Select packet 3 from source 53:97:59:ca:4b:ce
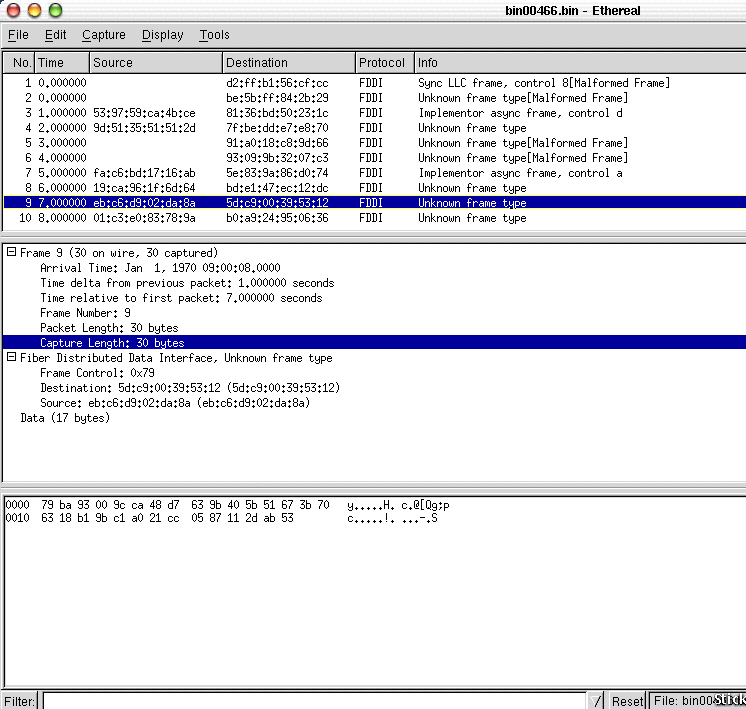746x709 pixels. 374,113
